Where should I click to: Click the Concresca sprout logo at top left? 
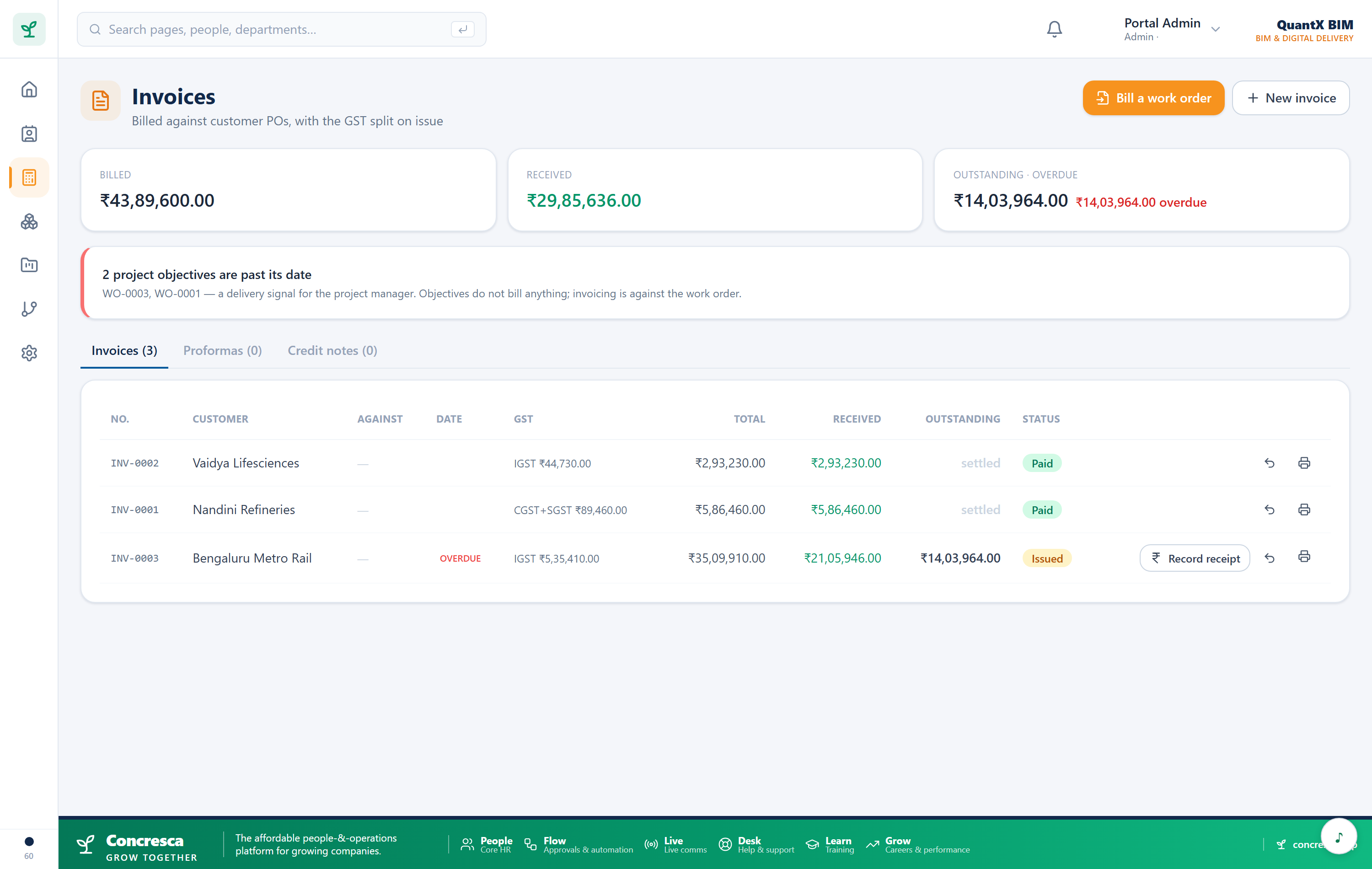tap(29, 29)
